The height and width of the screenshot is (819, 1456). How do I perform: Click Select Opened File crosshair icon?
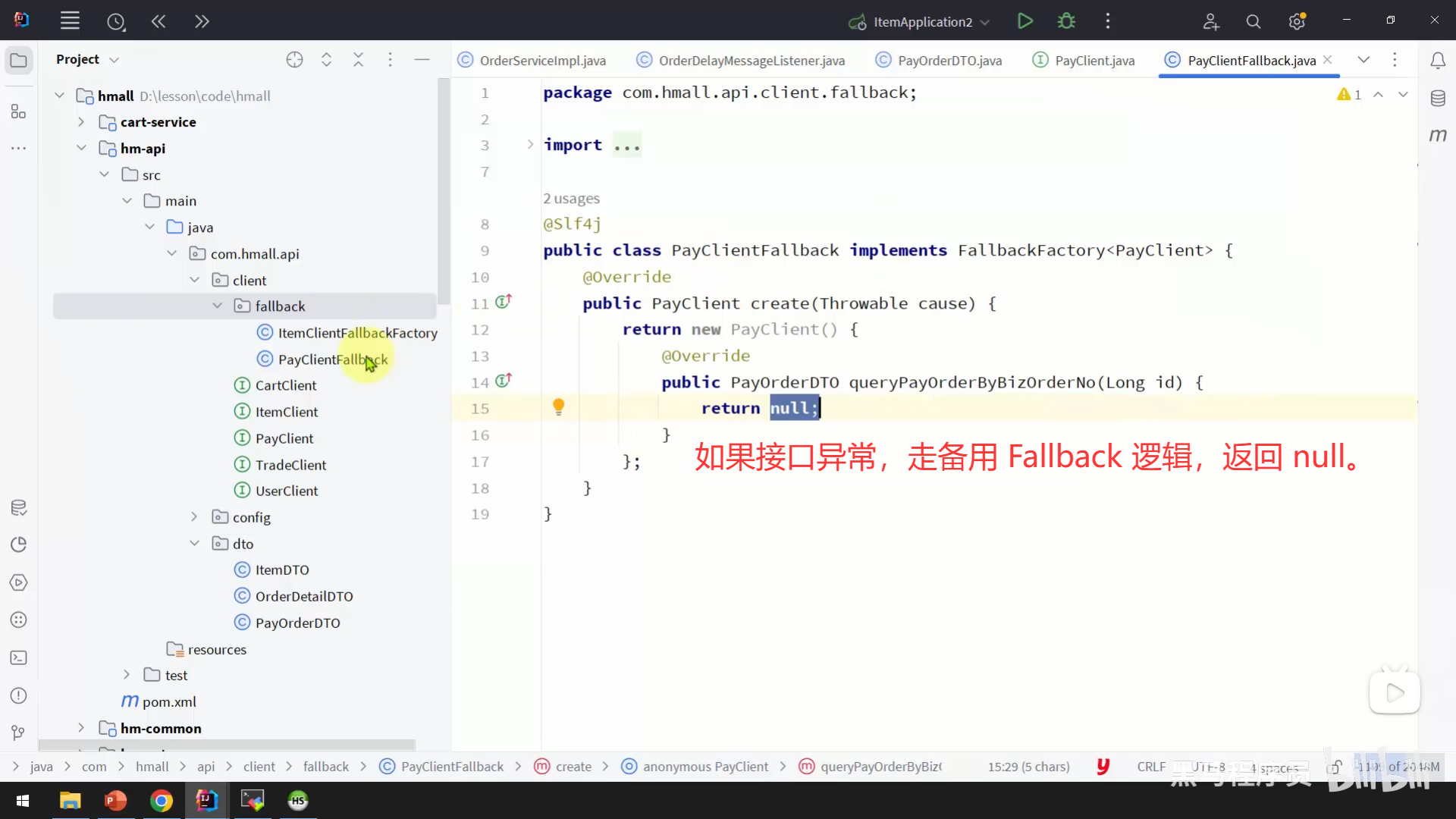294,60
